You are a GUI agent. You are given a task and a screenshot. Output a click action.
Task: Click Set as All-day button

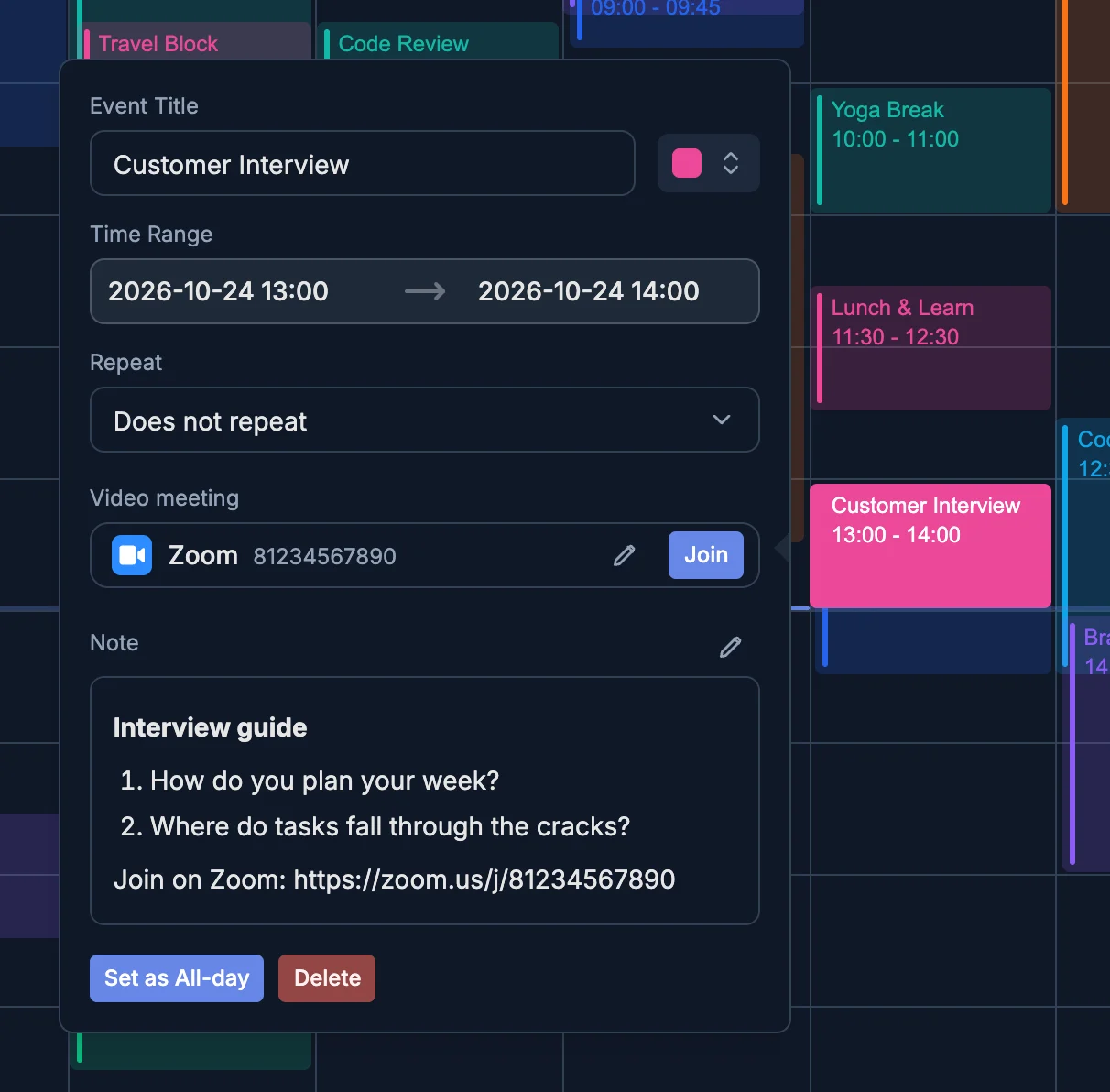pyautogui.click(x=177, y=978)
